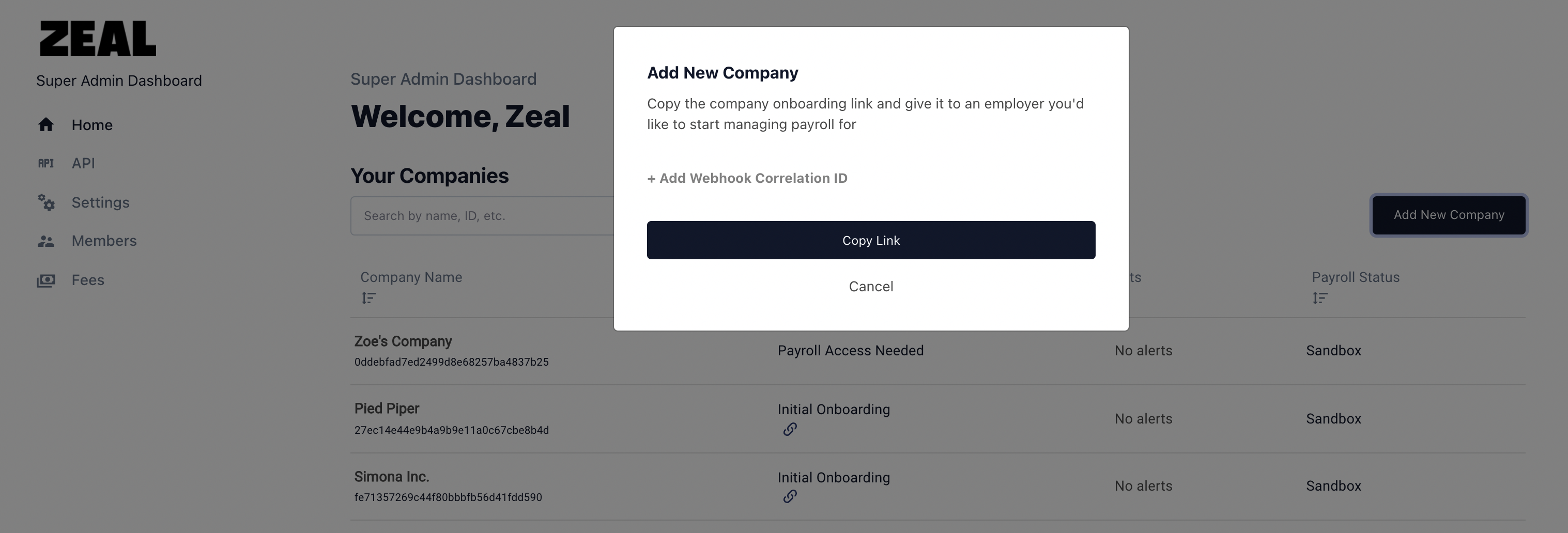Select the Pied Piper company row
This screenshot has width=1568, height=533.
coord(937,419)
